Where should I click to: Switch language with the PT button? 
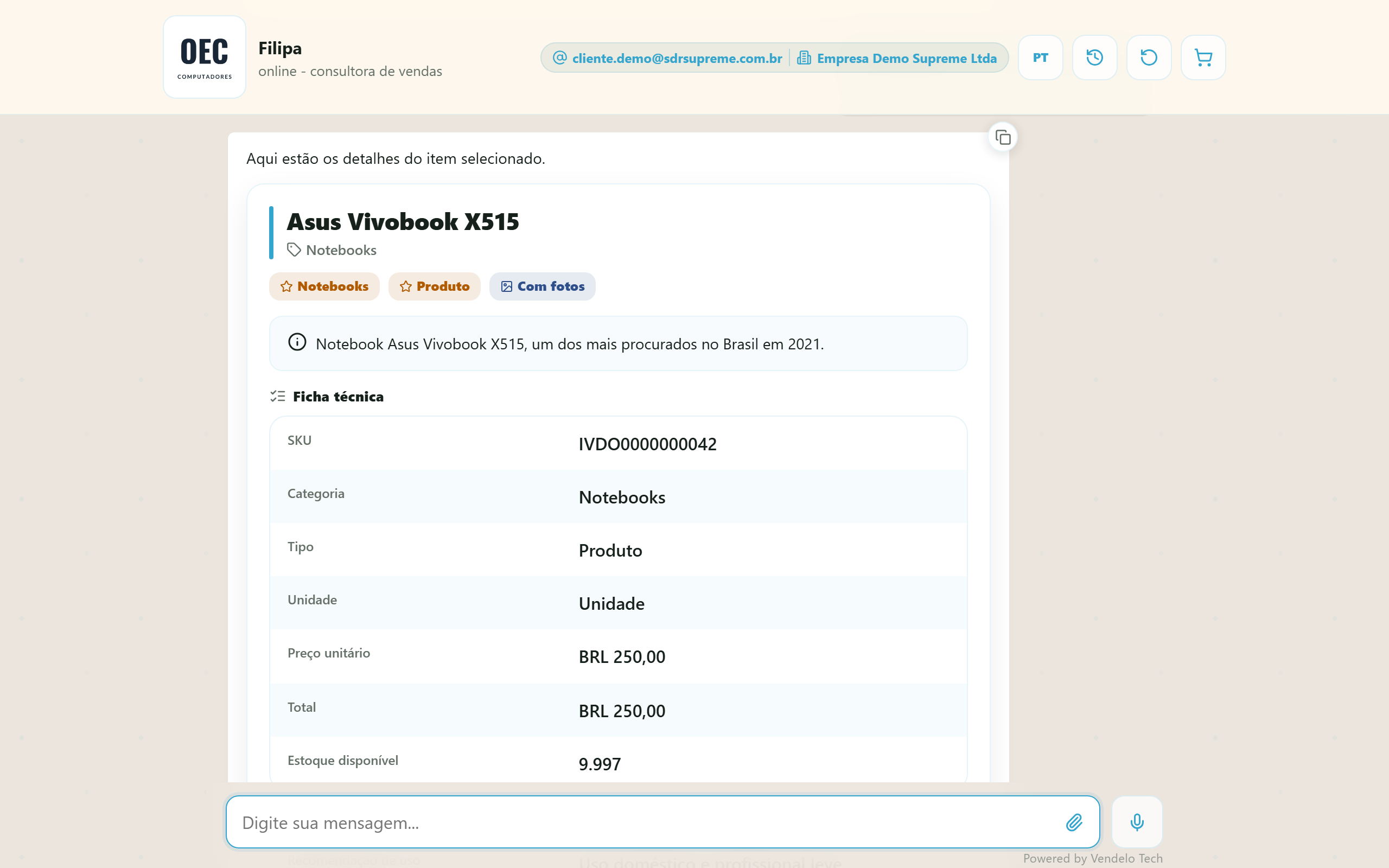tap(1040, 58)
